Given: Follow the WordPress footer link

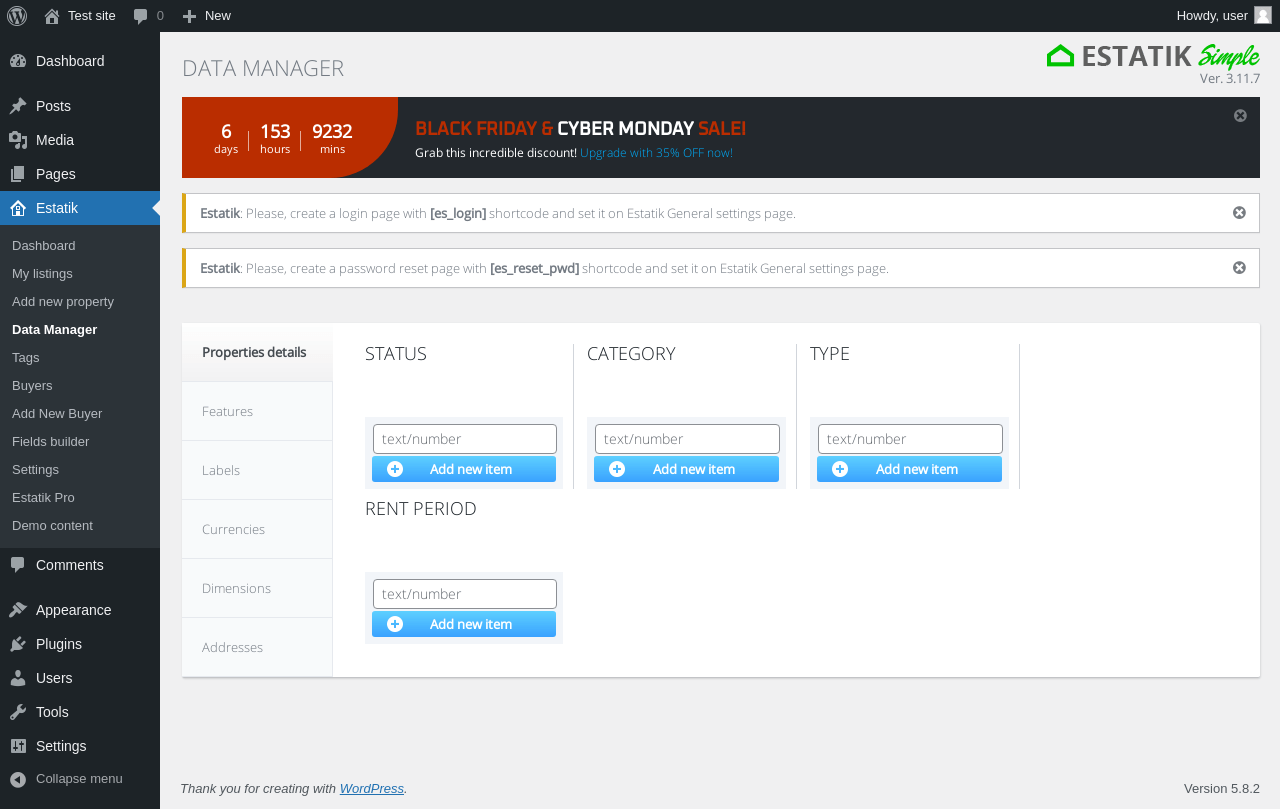Looking at the screenshot, I should pyautogui.click(x=372, y=788).
